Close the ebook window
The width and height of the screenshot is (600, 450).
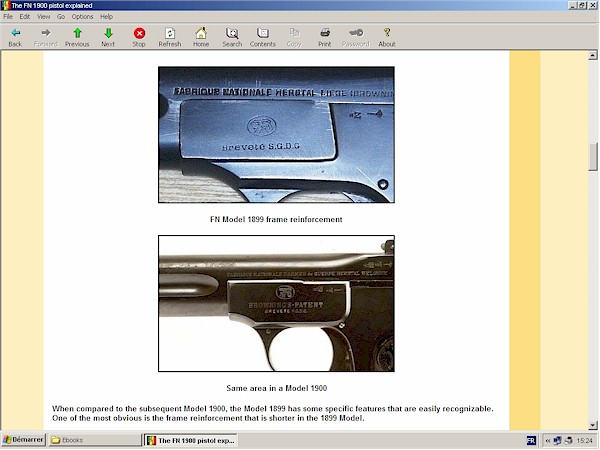[x=593, y=5]
